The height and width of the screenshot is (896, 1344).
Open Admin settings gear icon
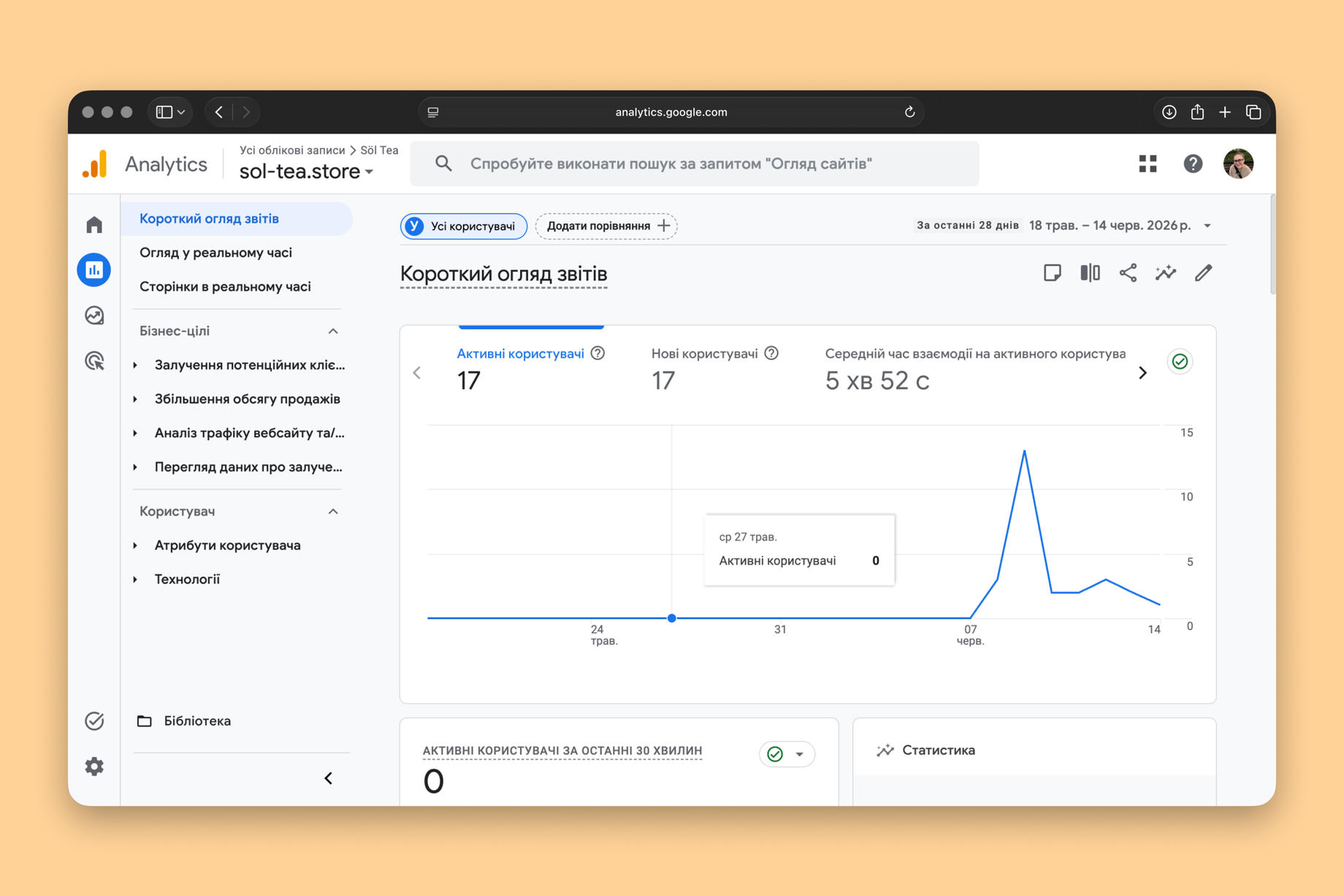[94, 766]
